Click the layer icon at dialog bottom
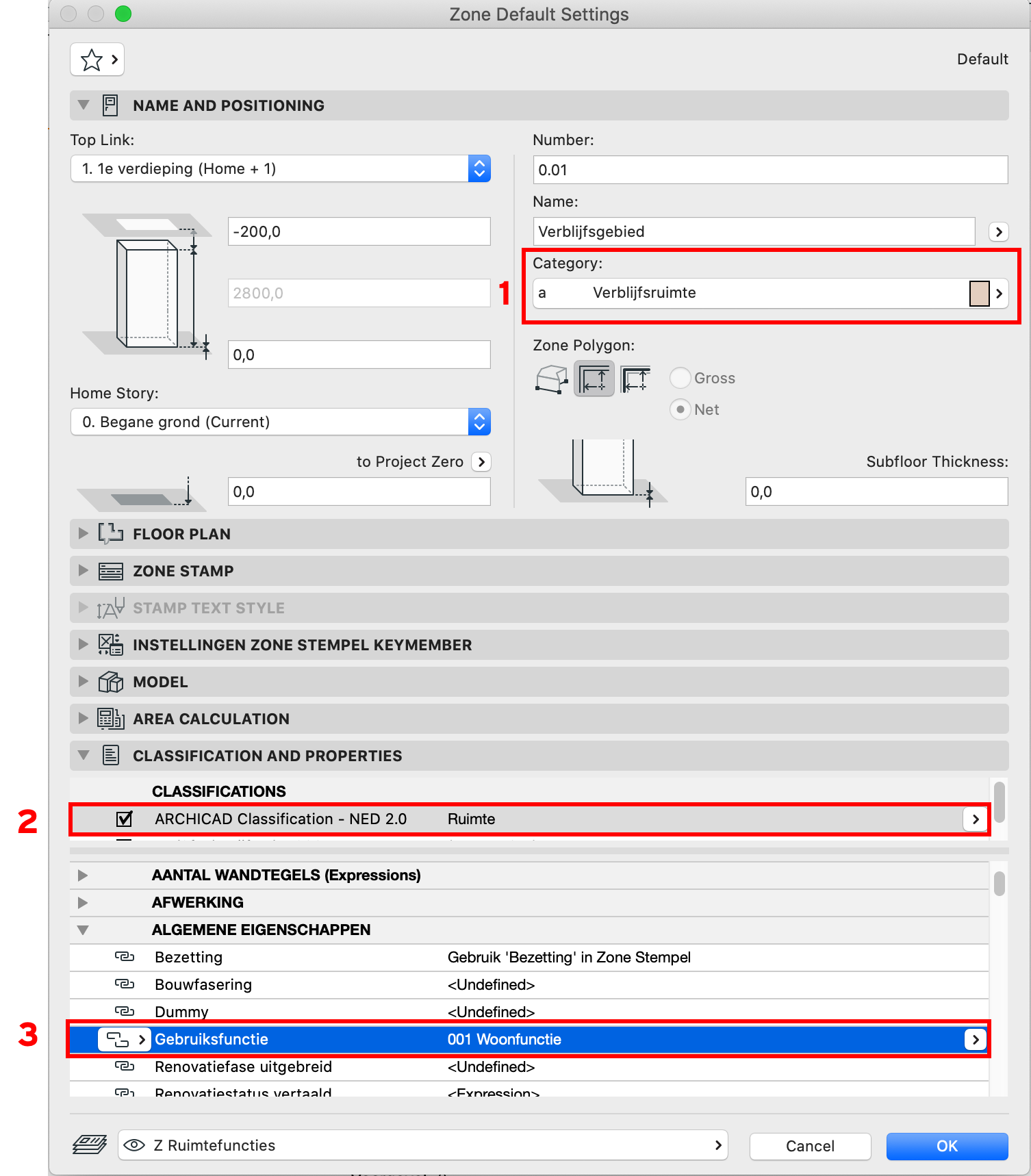This screenshot has height=1176, width=1031. pyautogui.click(x=90, y=1145)
